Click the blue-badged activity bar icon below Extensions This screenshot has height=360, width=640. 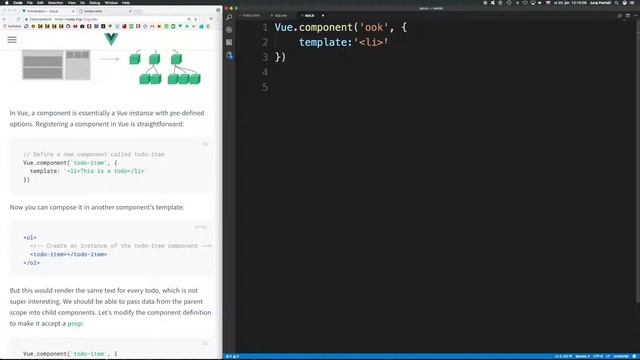click(x=229, y=56)
